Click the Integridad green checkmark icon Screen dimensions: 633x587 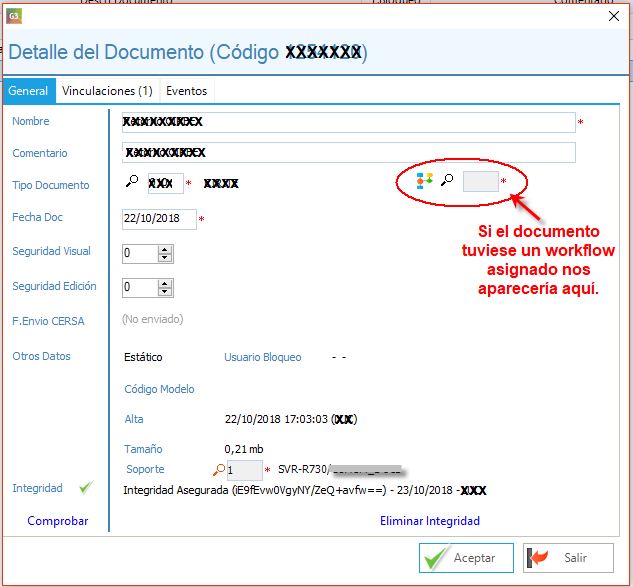coord(86,487)
